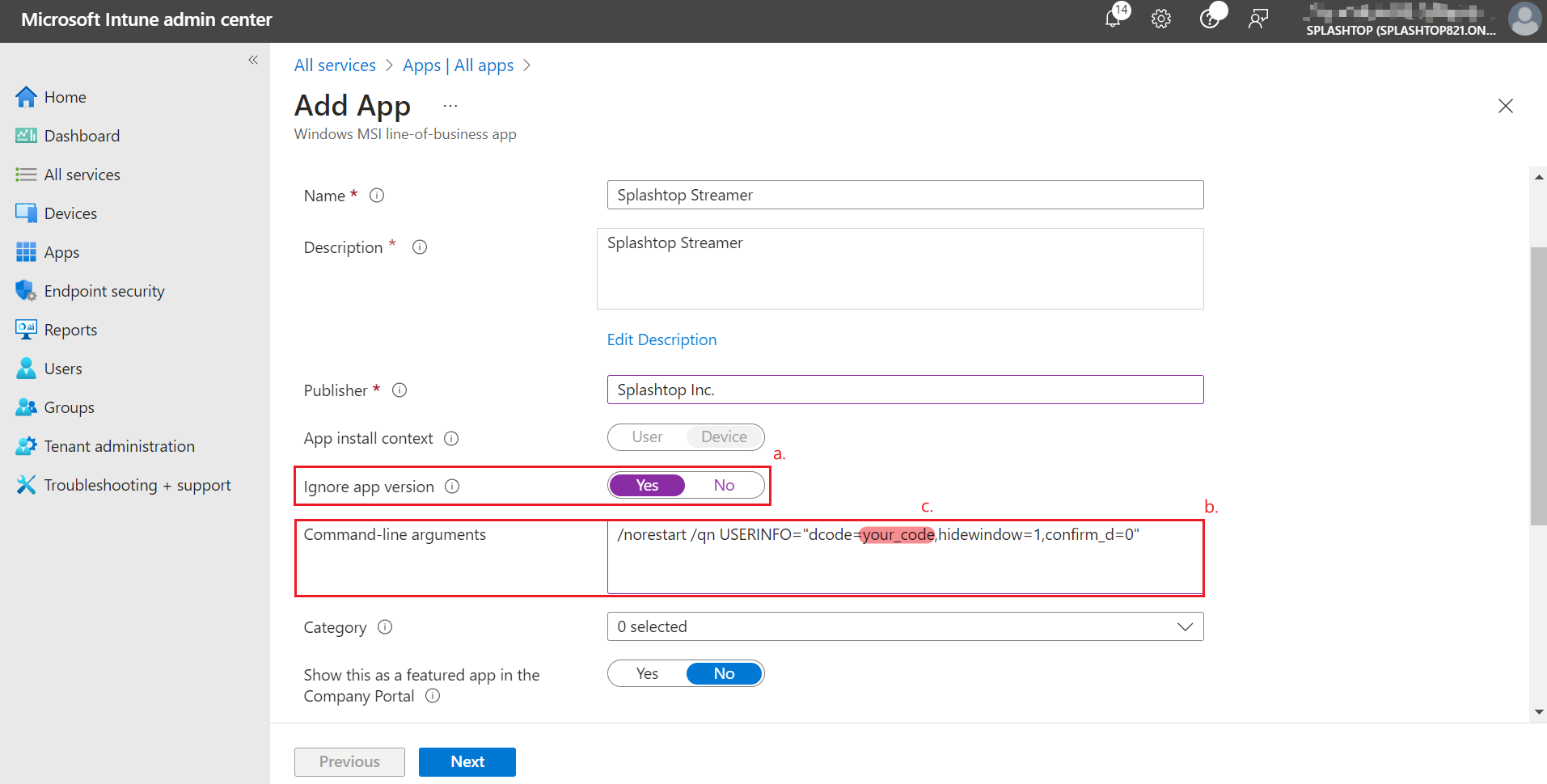The image size is (1547, 784).
Task: Open the notifications bell
Action: (1114, 18)
